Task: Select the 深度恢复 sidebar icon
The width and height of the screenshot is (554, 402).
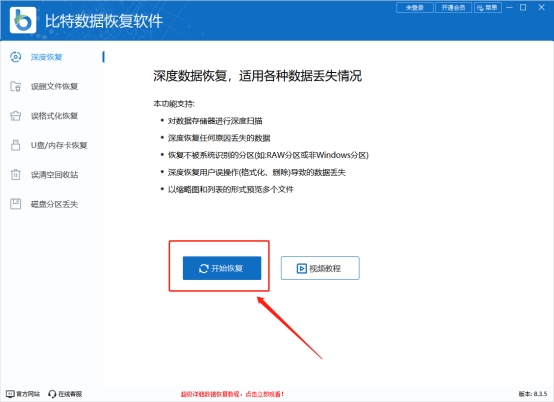Action: (x=16, y=57)
